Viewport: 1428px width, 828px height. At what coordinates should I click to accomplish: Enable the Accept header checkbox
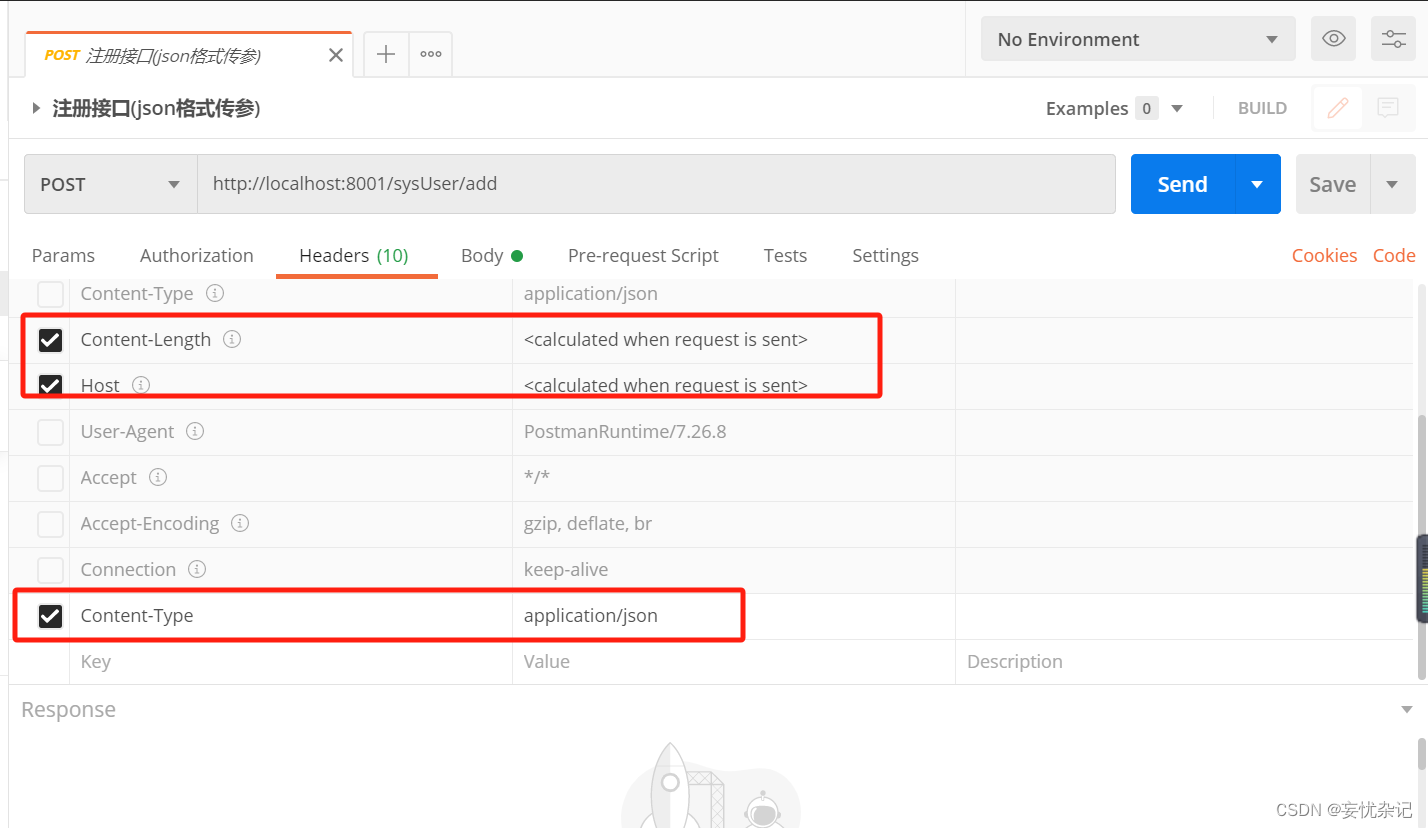(x=50, y=478)
